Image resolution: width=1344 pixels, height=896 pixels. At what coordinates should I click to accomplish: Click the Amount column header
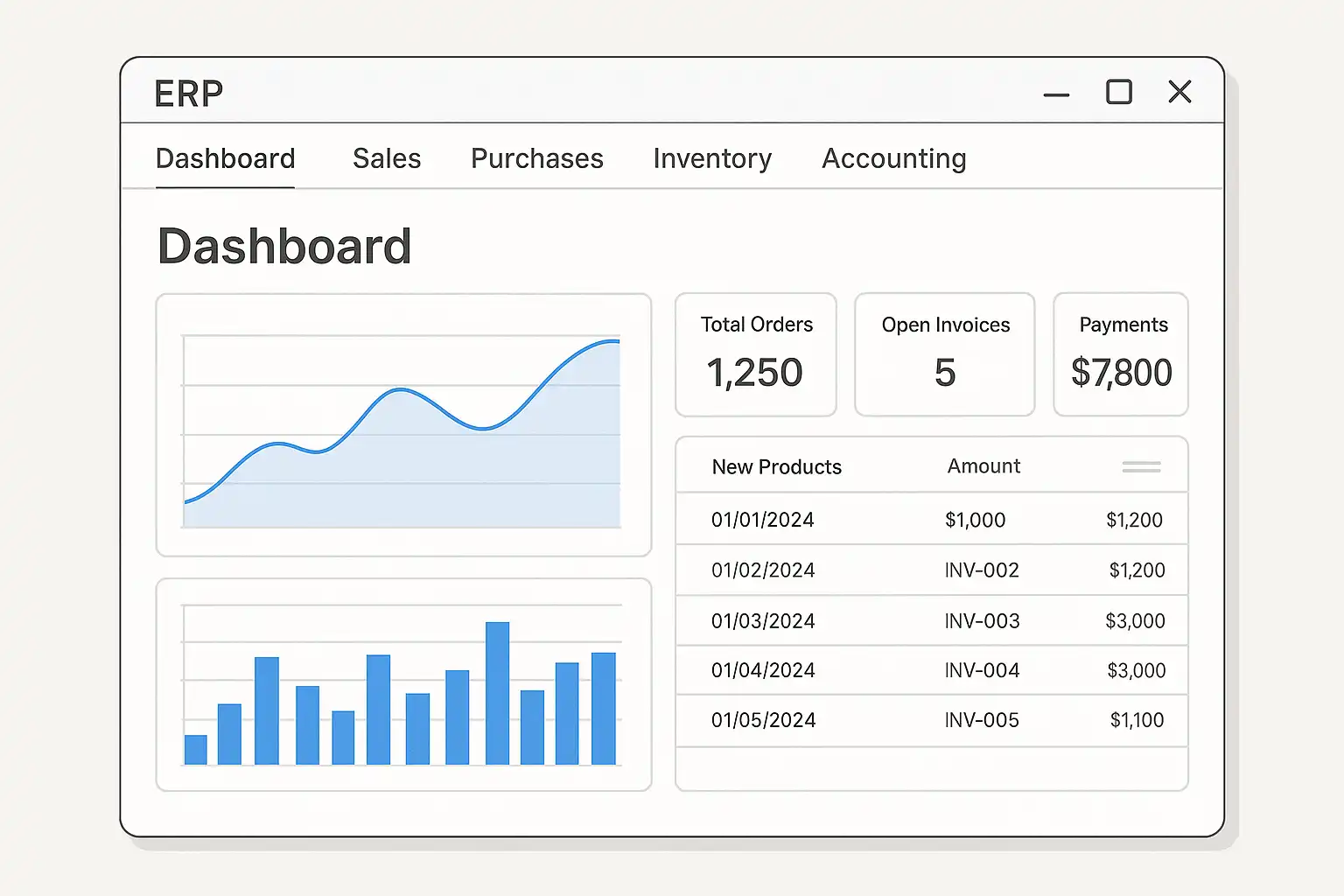(x=983, y=466)
